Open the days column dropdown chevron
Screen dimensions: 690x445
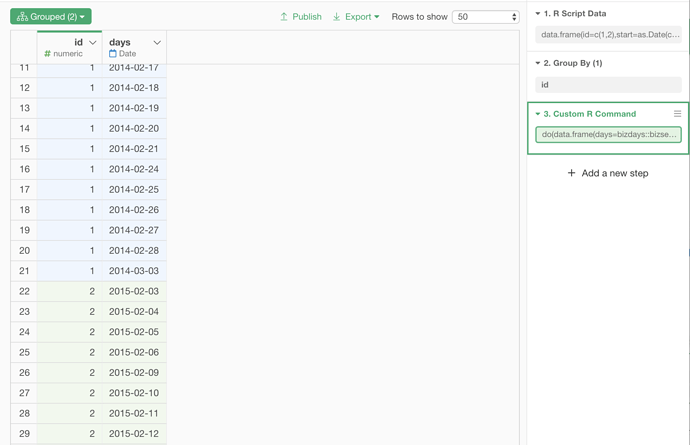tap(157, 42)
